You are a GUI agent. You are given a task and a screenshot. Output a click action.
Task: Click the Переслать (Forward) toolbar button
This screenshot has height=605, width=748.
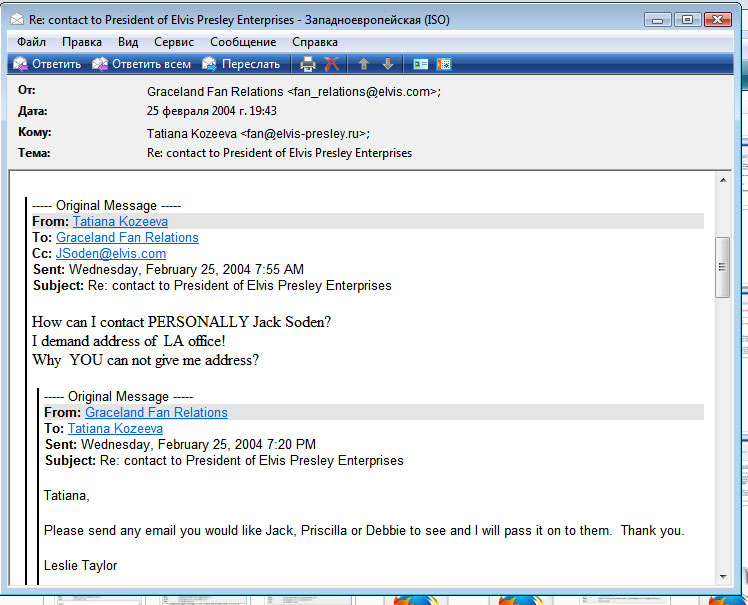[241, 64]
